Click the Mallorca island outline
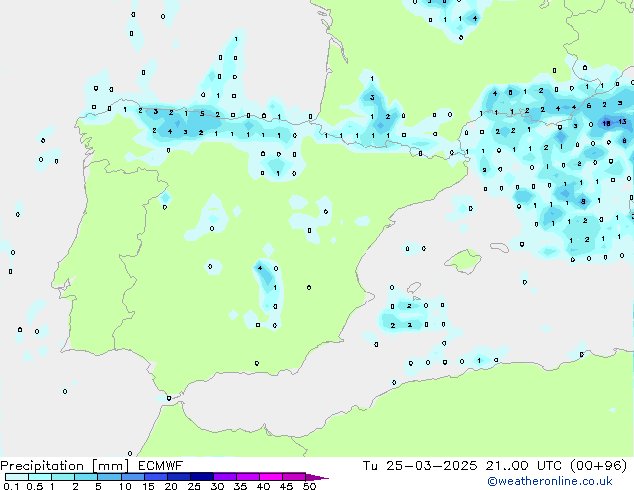The height and width of the screenshot is (490, 634). point(463,261)
